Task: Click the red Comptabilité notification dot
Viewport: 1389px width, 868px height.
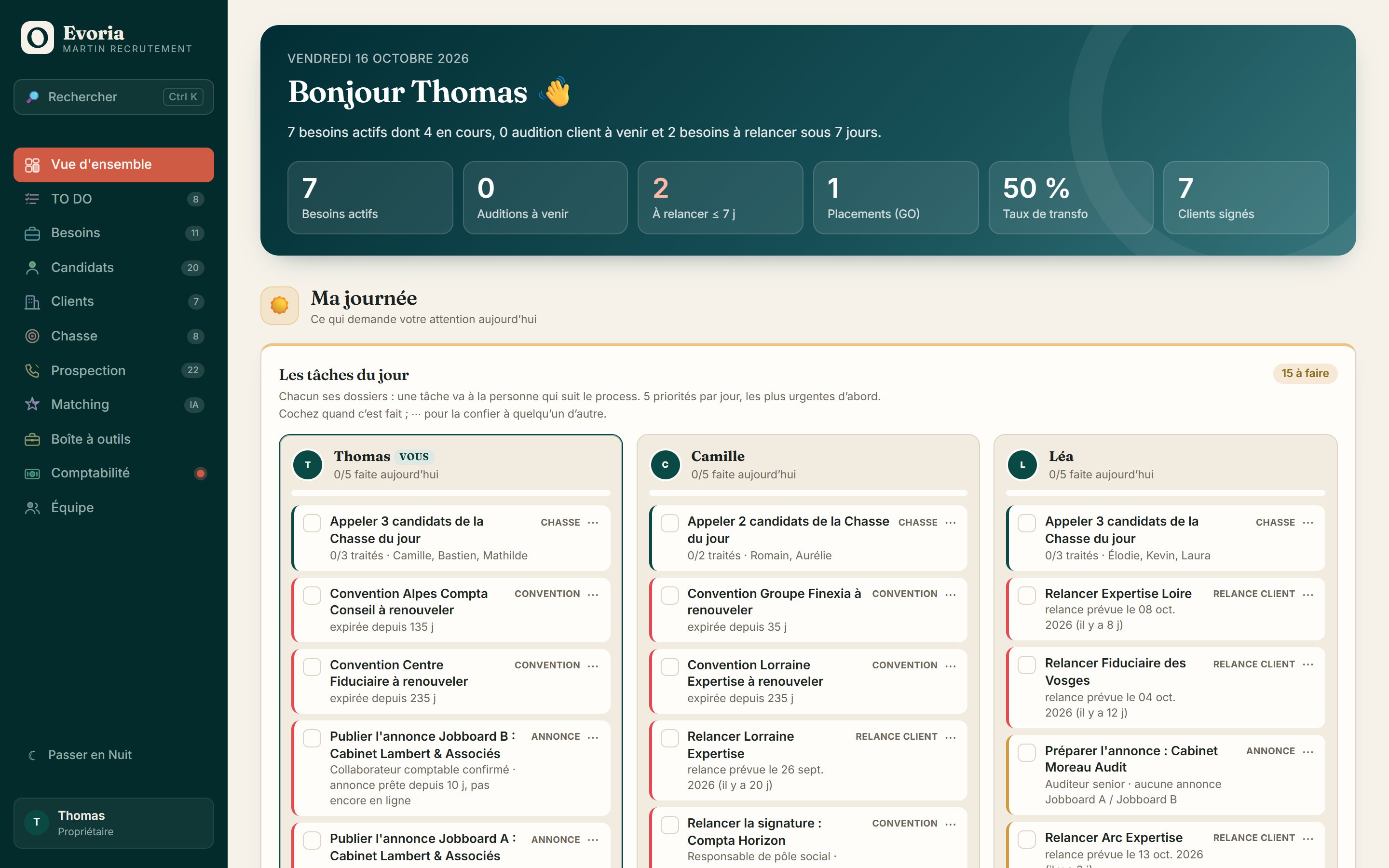Action: pyautogui.click(x=200, y=473)
